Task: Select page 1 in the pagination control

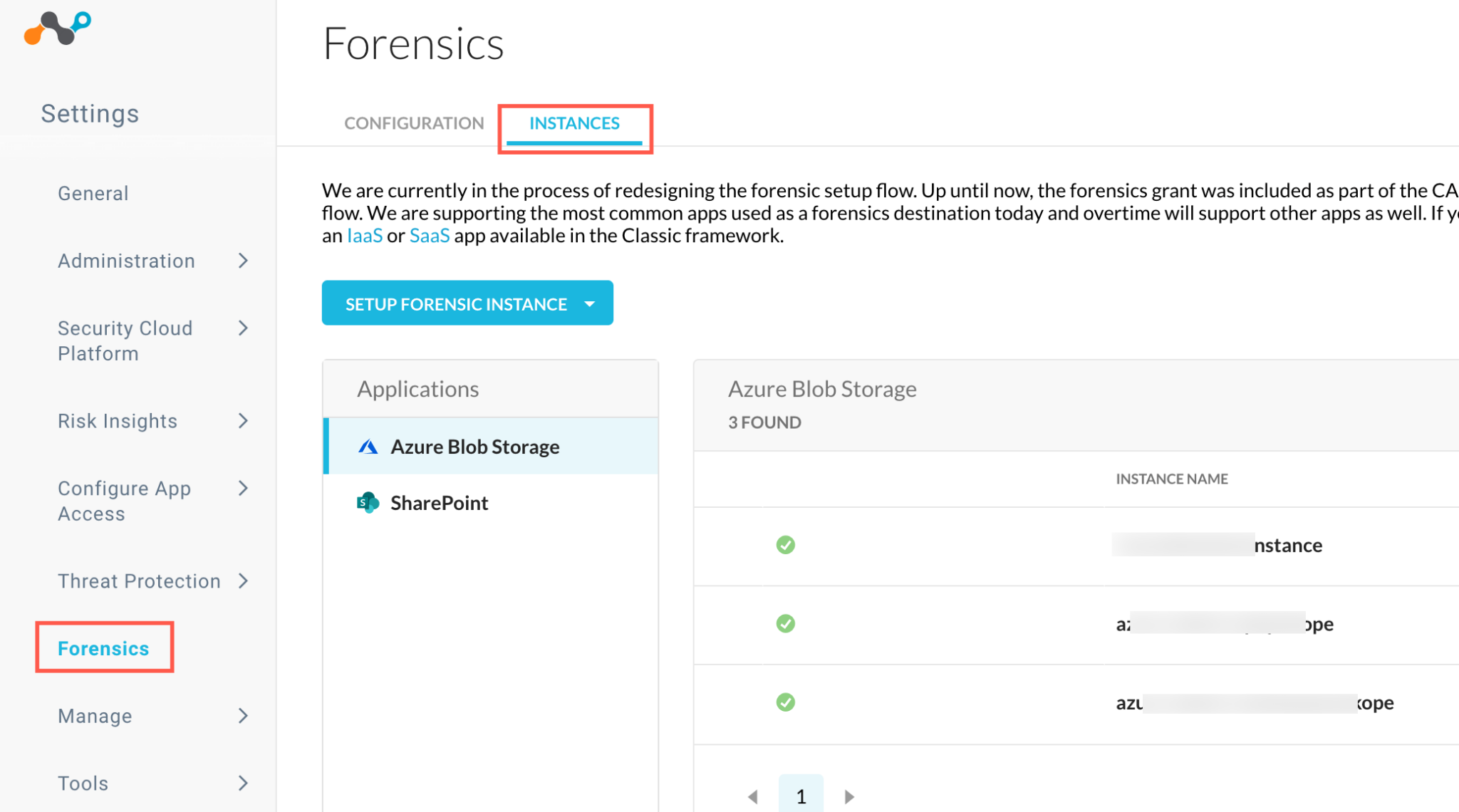Action: point(801,796)
